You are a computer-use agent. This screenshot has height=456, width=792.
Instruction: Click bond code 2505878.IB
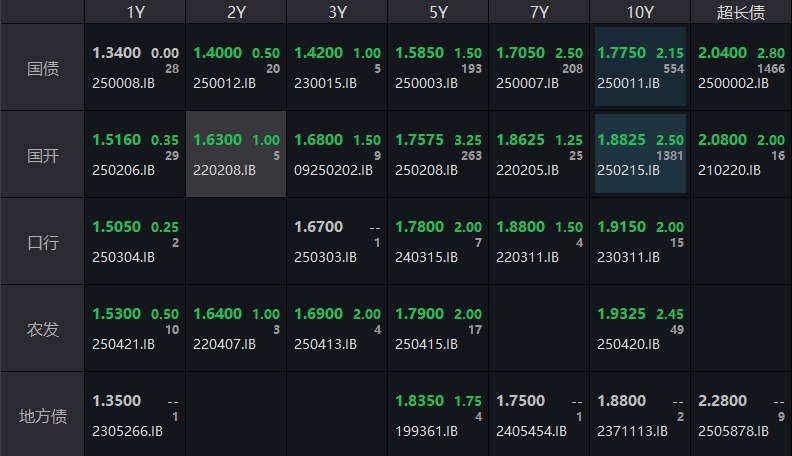(733, 431)
